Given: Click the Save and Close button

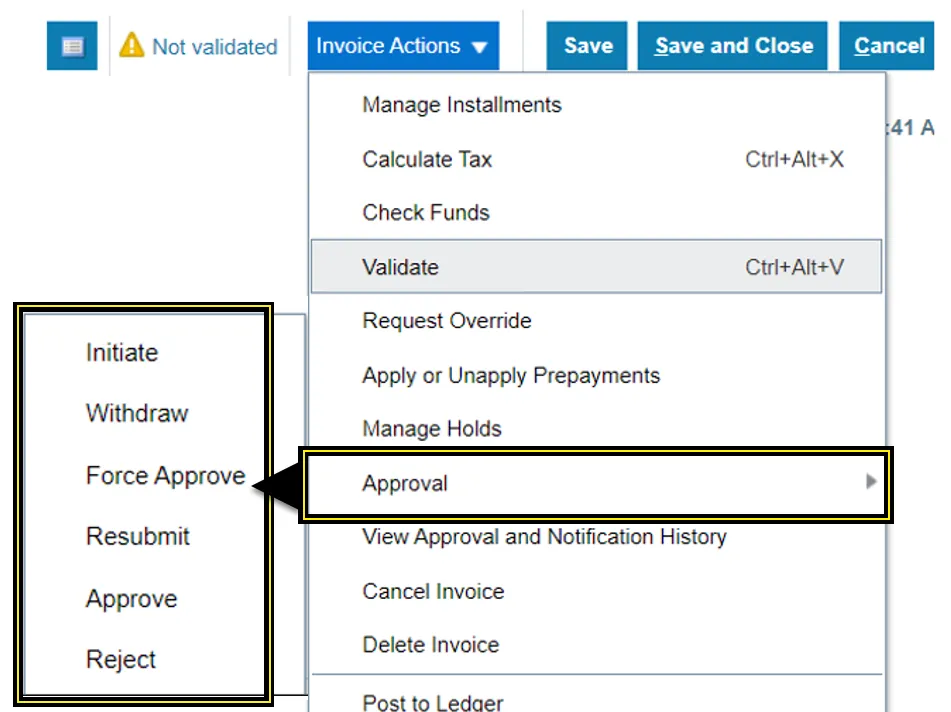Looking at the screenshot, I should 733,46.
